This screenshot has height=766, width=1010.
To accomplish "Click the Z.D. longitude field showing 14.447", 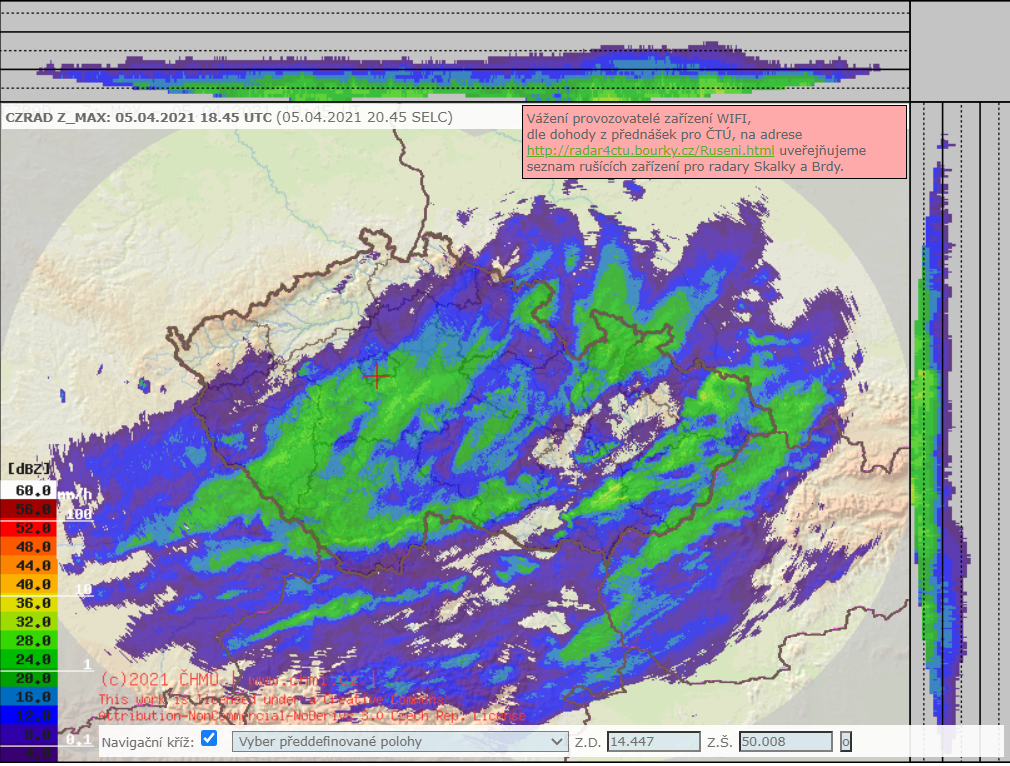I will pos(654,742).
